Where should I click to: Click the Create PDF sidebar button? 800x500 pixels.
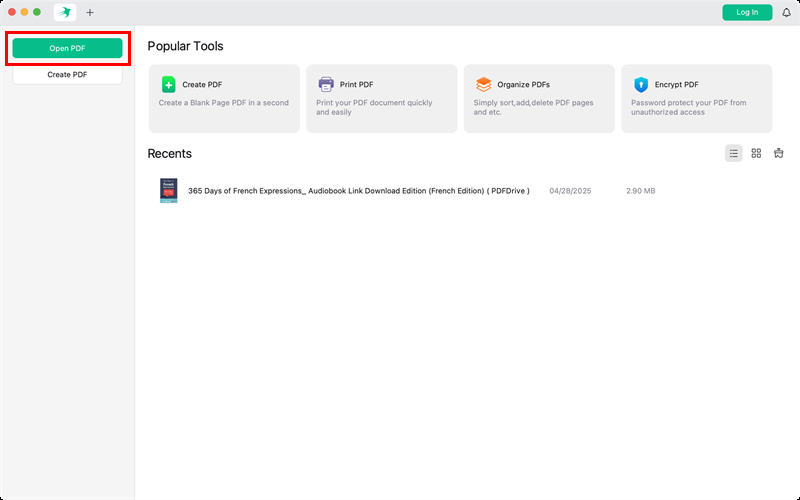click(67, 75)
